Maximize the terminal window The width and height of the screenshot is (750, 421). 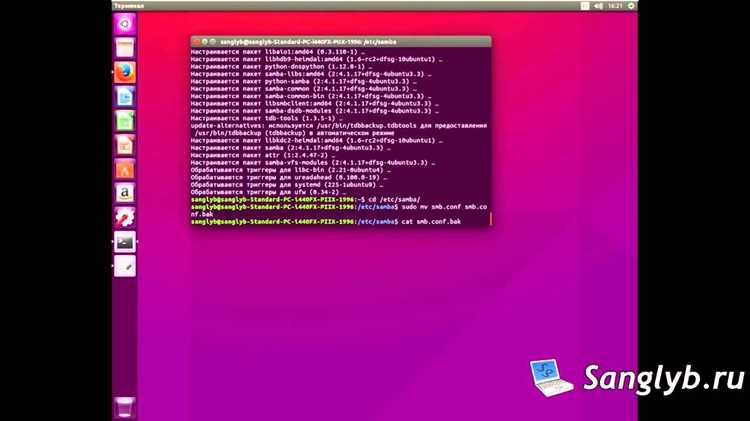click(x=213, y=42)
